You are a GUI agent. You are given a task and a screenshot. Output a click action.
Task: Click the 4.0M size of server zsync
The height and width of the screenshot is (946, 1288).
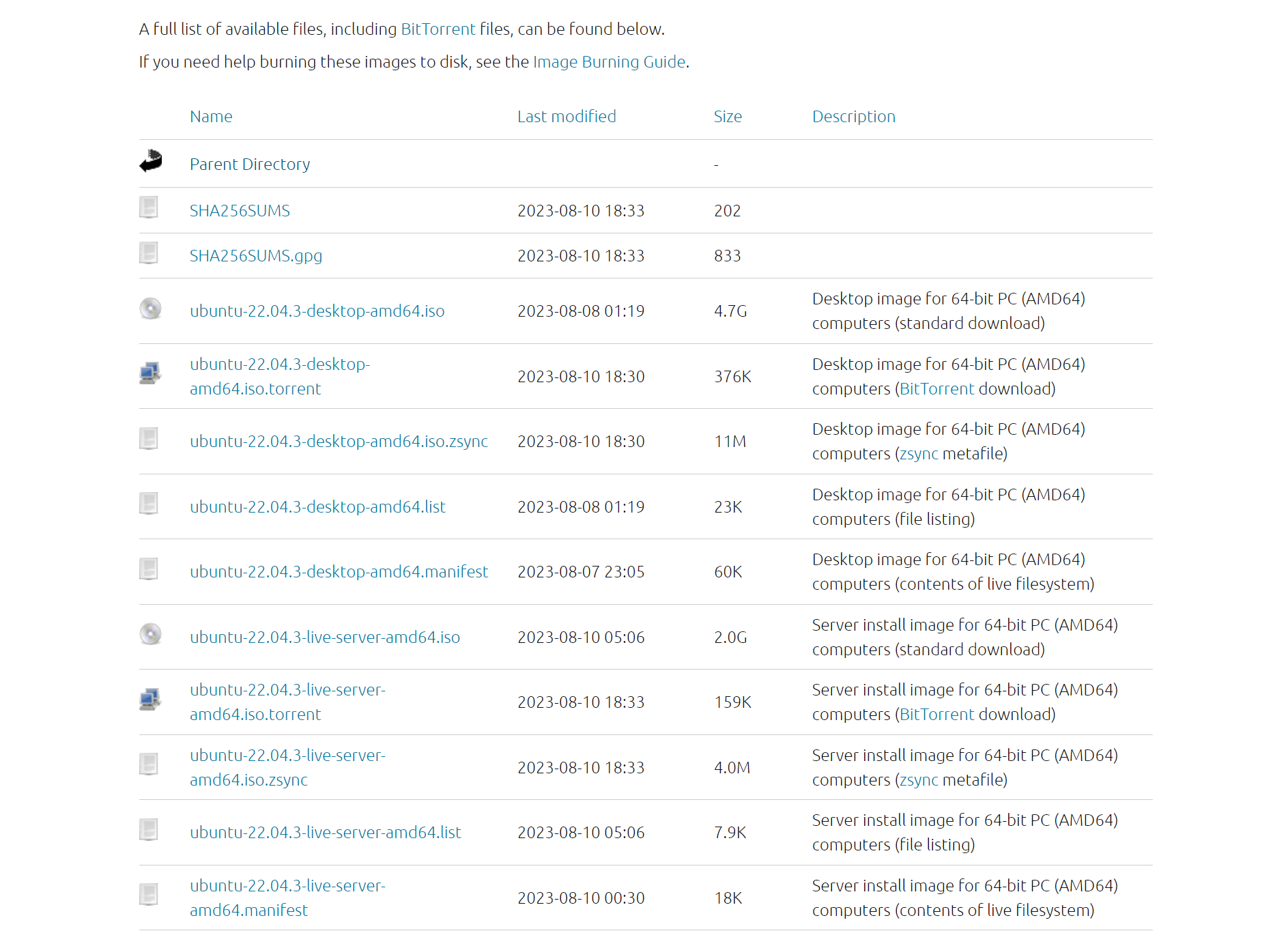tap(732, 768)
